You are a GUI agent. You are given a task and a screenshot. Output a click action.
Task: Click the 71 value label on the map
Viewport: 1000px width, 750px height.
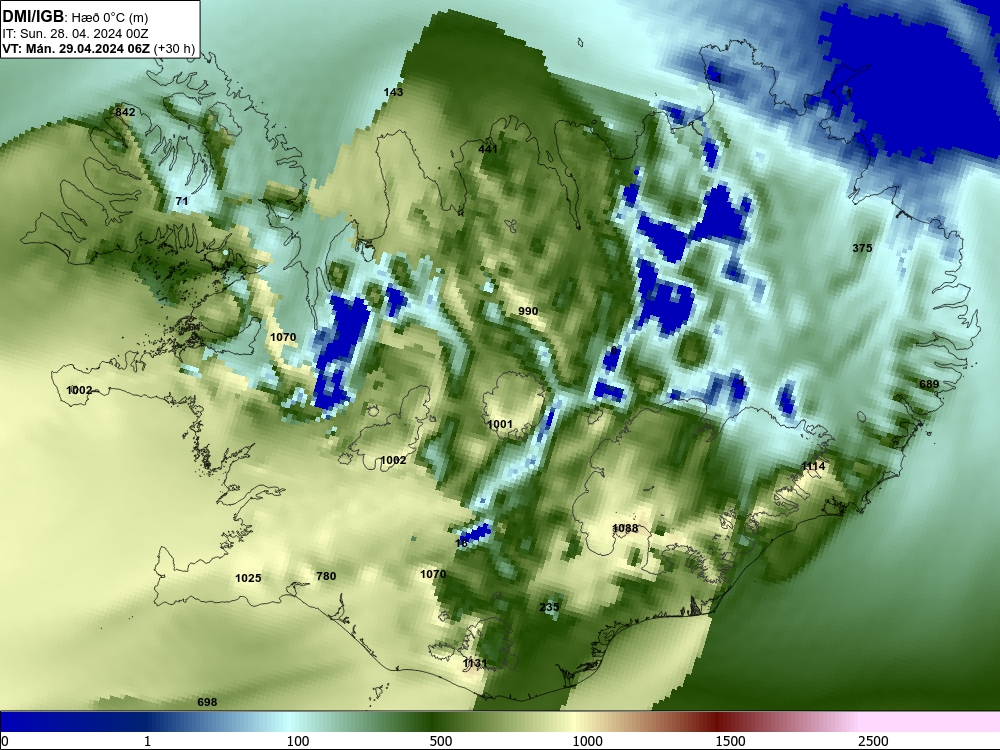click(182, 201)
